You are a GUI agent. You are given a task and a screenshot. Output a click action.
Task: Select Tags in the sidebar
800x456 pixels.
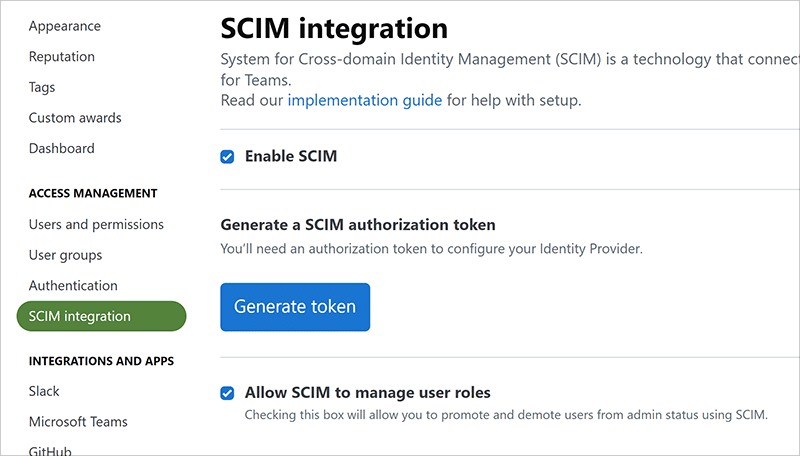click(42, 87)
